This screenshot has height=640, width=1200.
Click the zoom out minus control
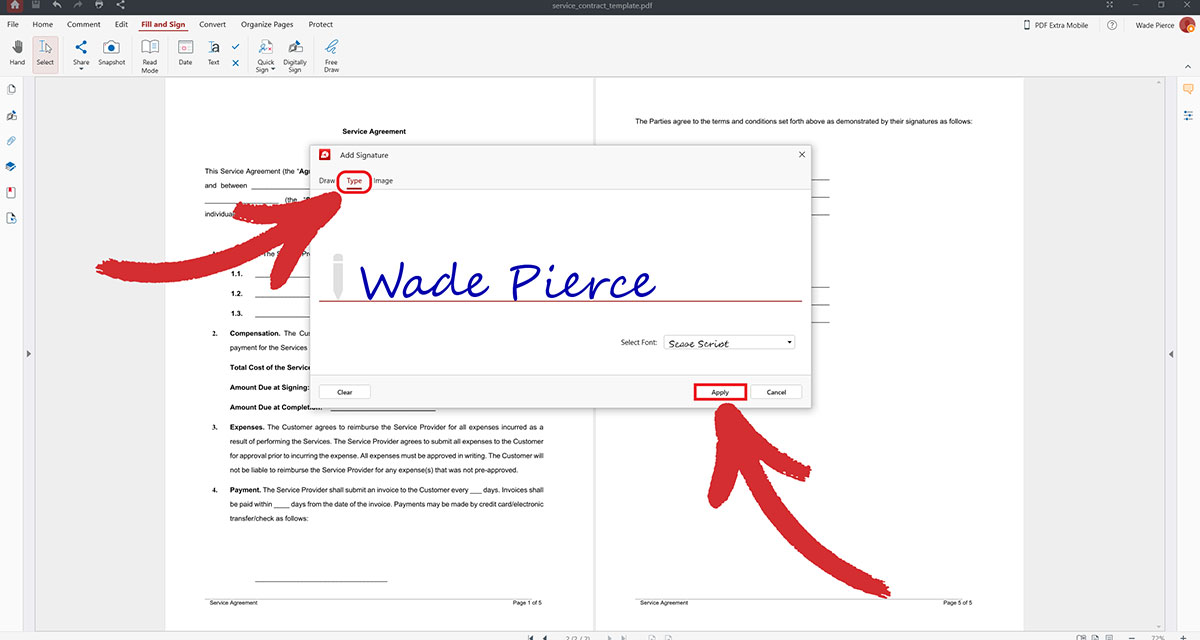pyautogui.click(x=1132, y=637)
